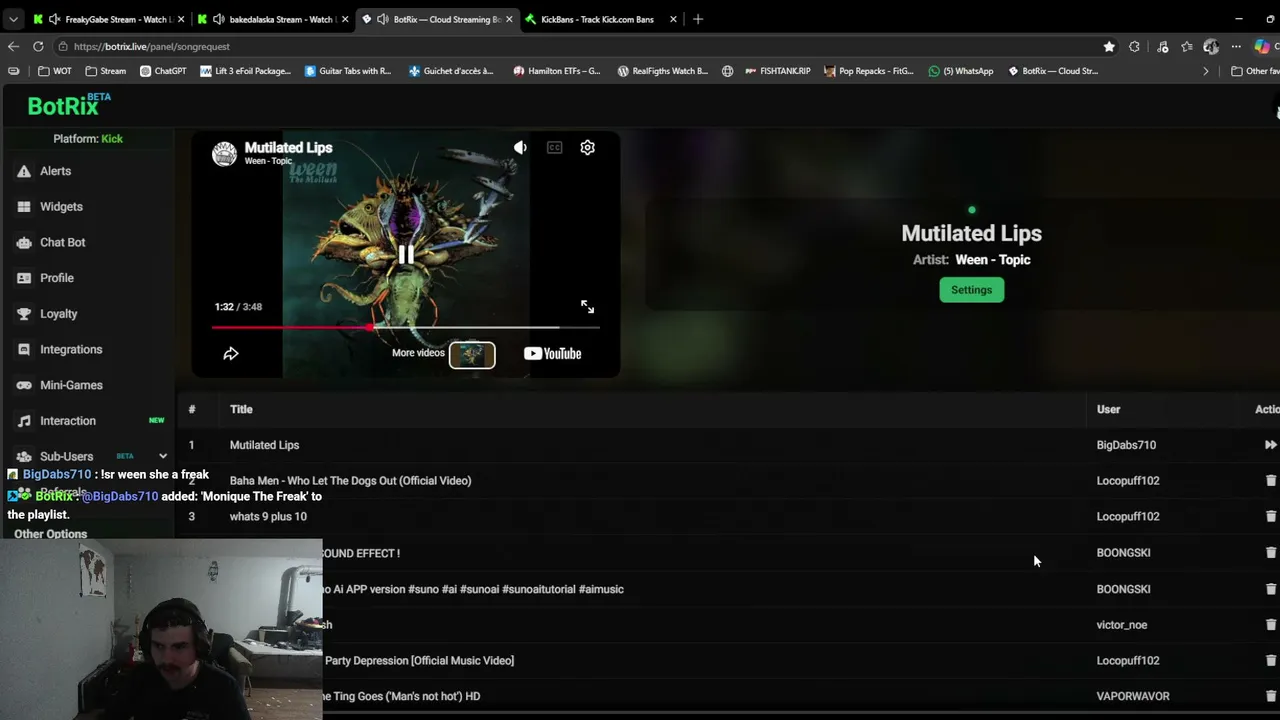Remove Party Depression song from queue
This screenshot has width=1280, height=720.
1271,661
